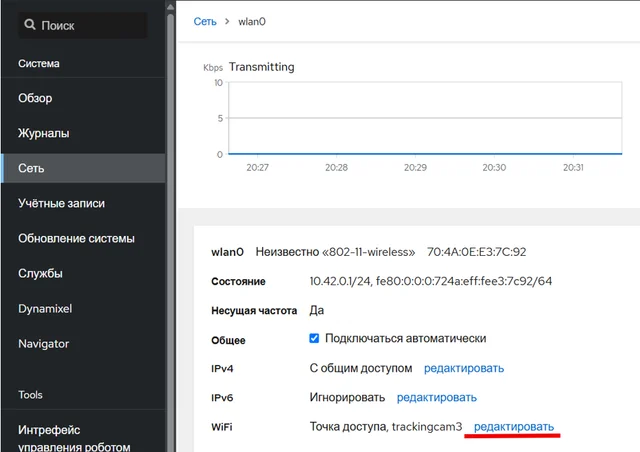Select the Сеть sidebar item
640x452 pixels.
pos(83,168)
